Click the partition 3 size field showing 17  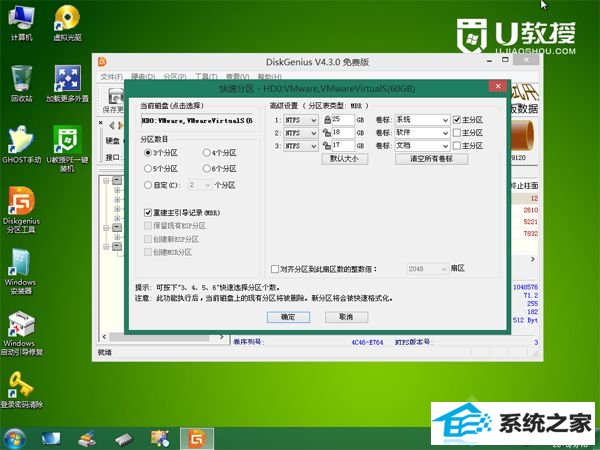[343, 146]
